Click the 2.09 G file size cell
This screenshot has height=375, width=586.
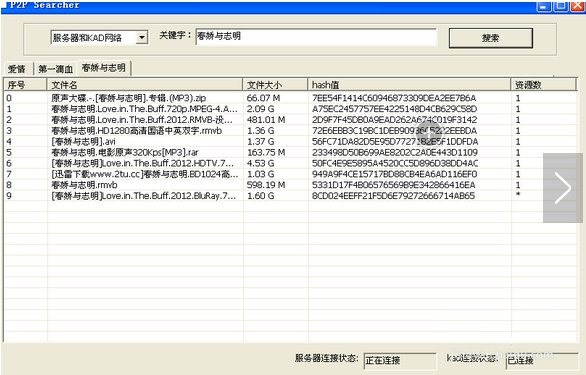click(x=260, y=109)
